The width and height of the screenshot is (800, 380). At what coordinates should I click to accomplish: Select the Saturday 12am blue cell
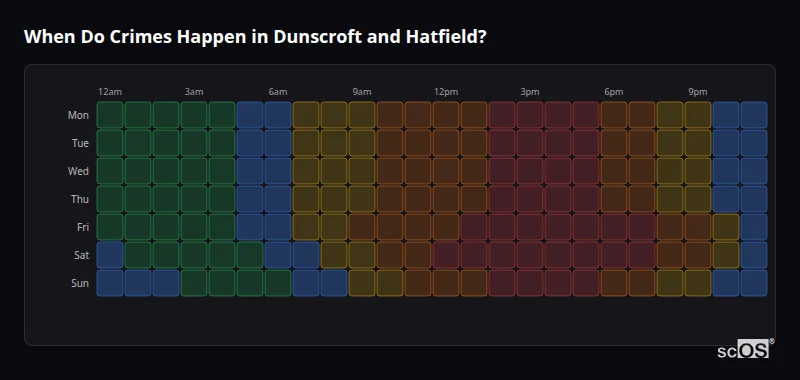110,255
